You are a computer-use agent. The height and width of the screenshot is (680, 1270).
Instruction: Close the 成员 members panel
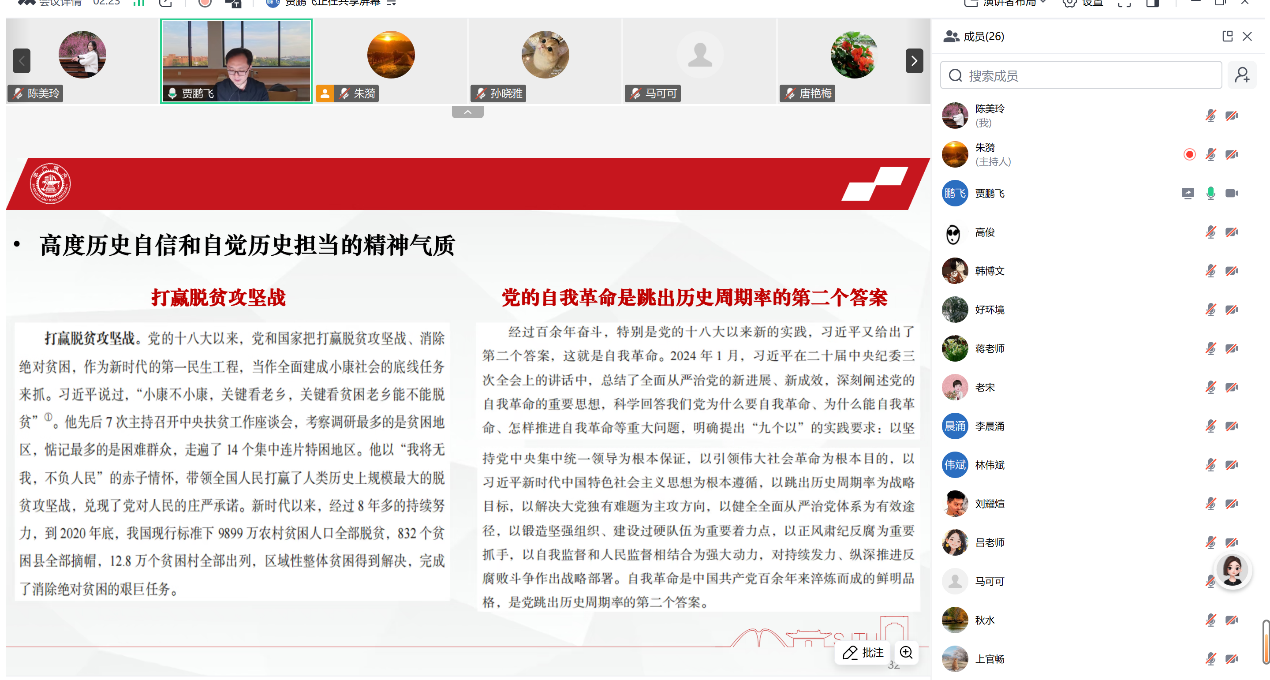point(1247,37)
